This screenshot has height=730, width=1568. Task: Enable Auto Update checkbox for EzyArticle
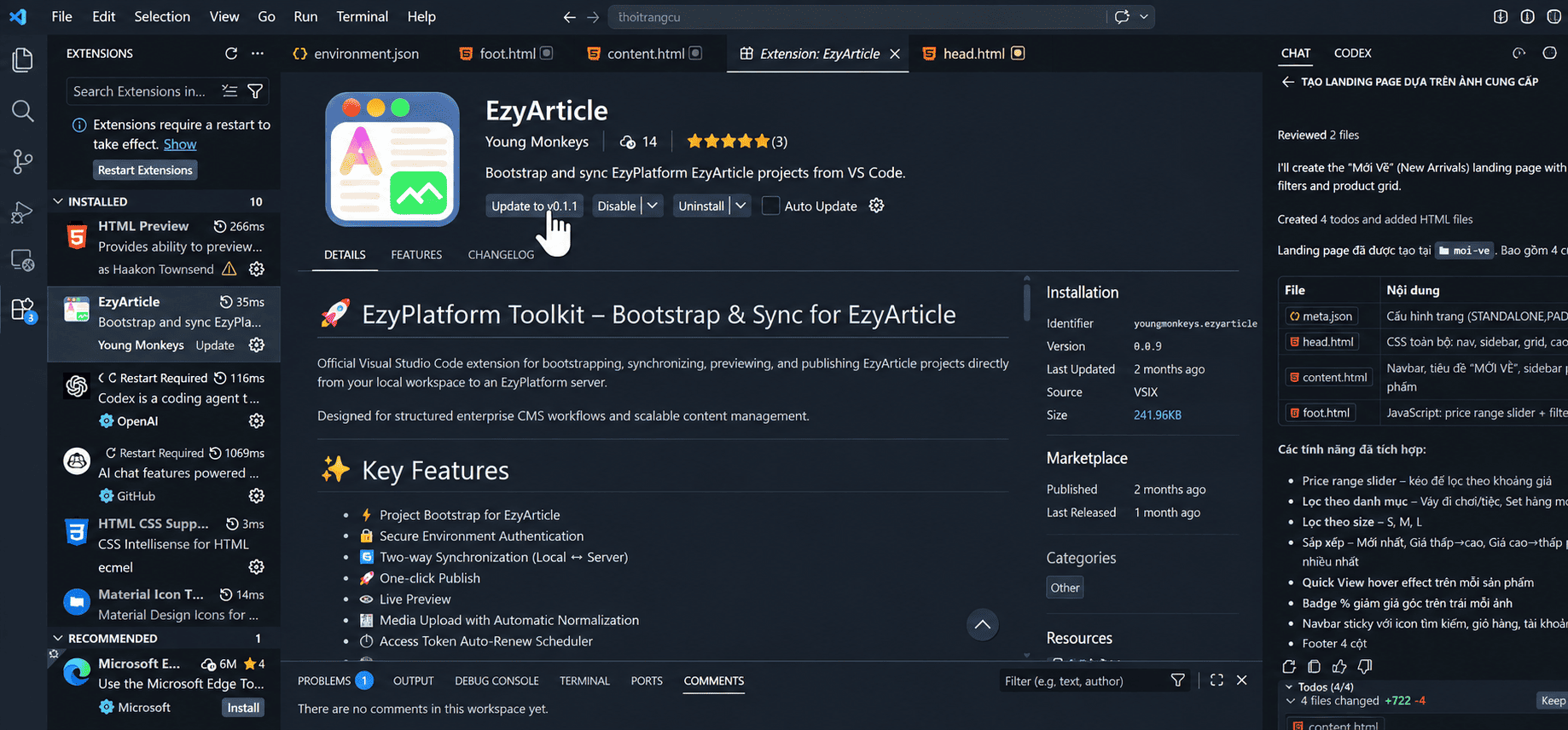pyautogui.click(x=770, y=206)
